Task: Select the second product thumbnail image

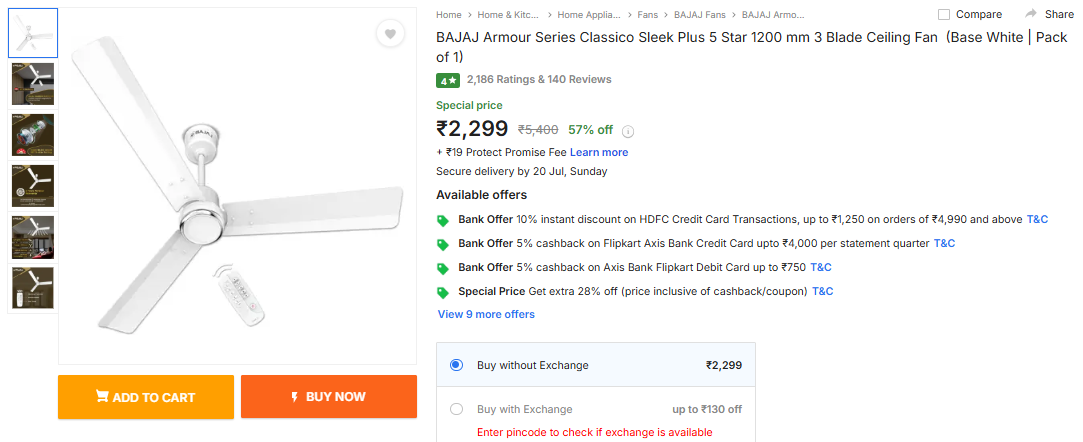Action: [33, 84]
